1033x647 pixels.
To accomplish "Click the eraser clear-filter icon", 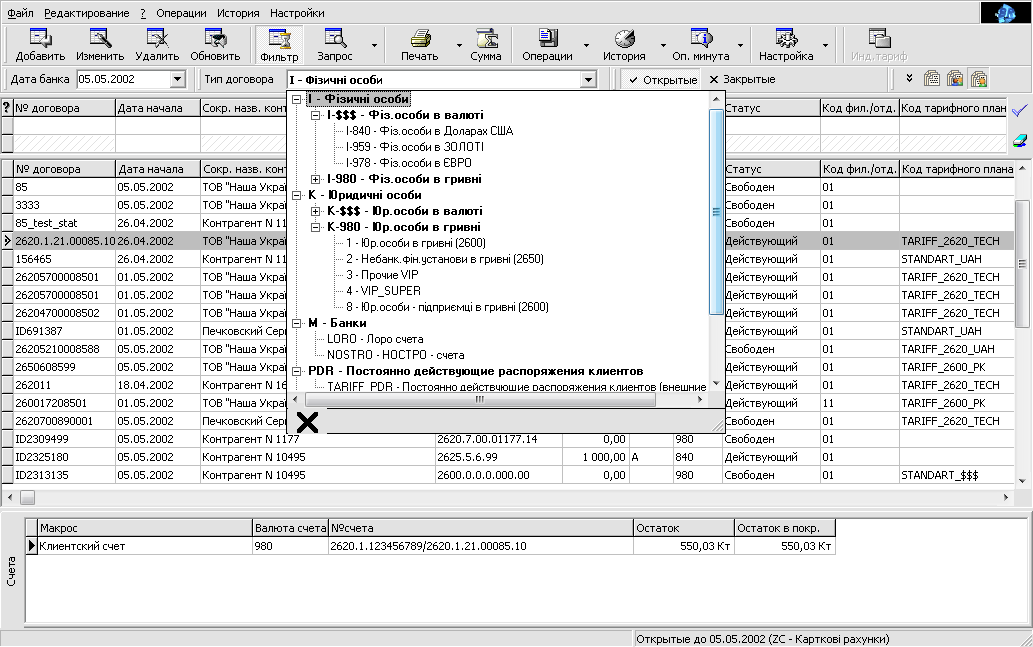I will point(1020,141).
